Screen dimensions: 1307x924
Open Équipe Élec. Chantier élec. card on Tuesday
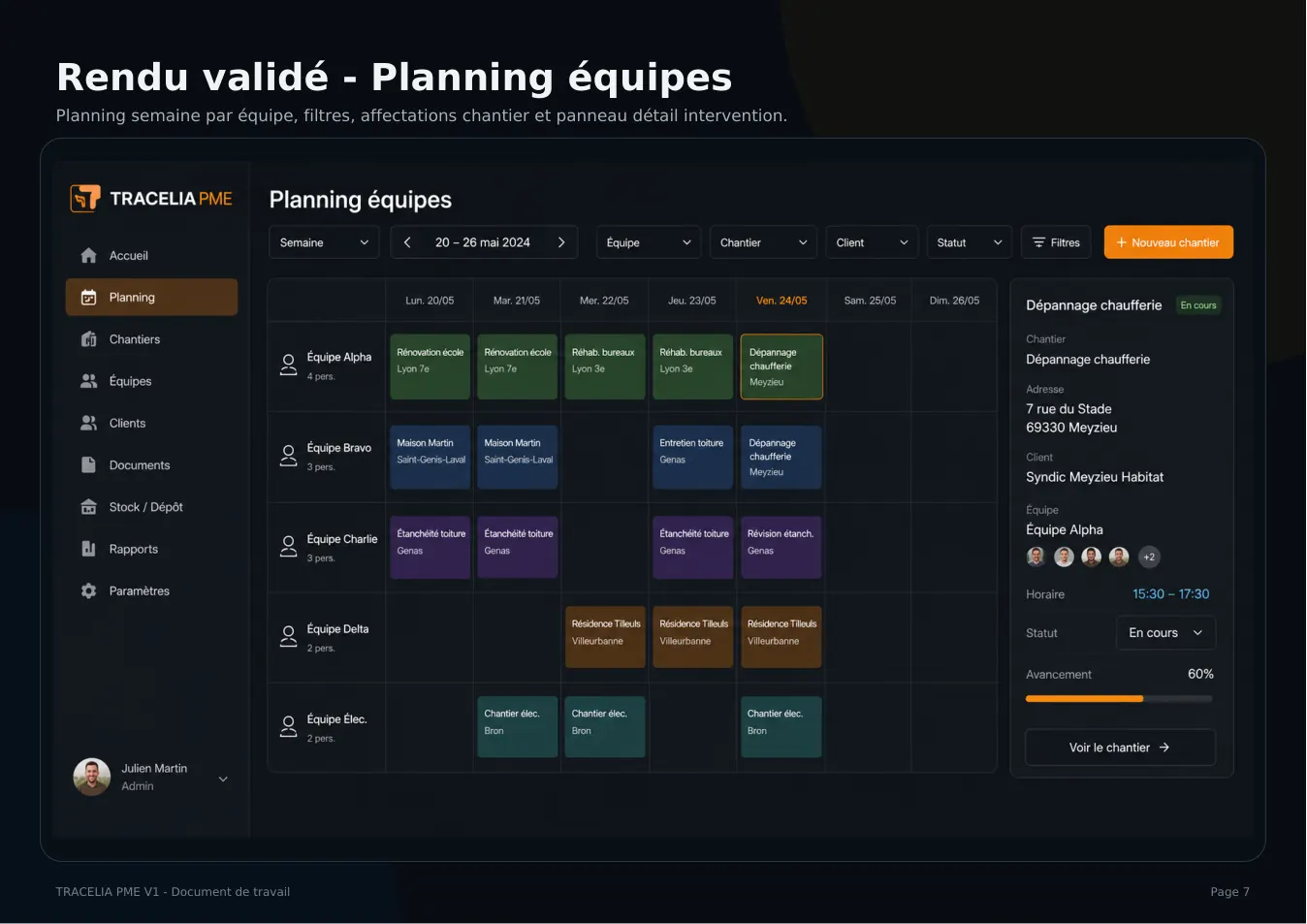coord(518,727)
